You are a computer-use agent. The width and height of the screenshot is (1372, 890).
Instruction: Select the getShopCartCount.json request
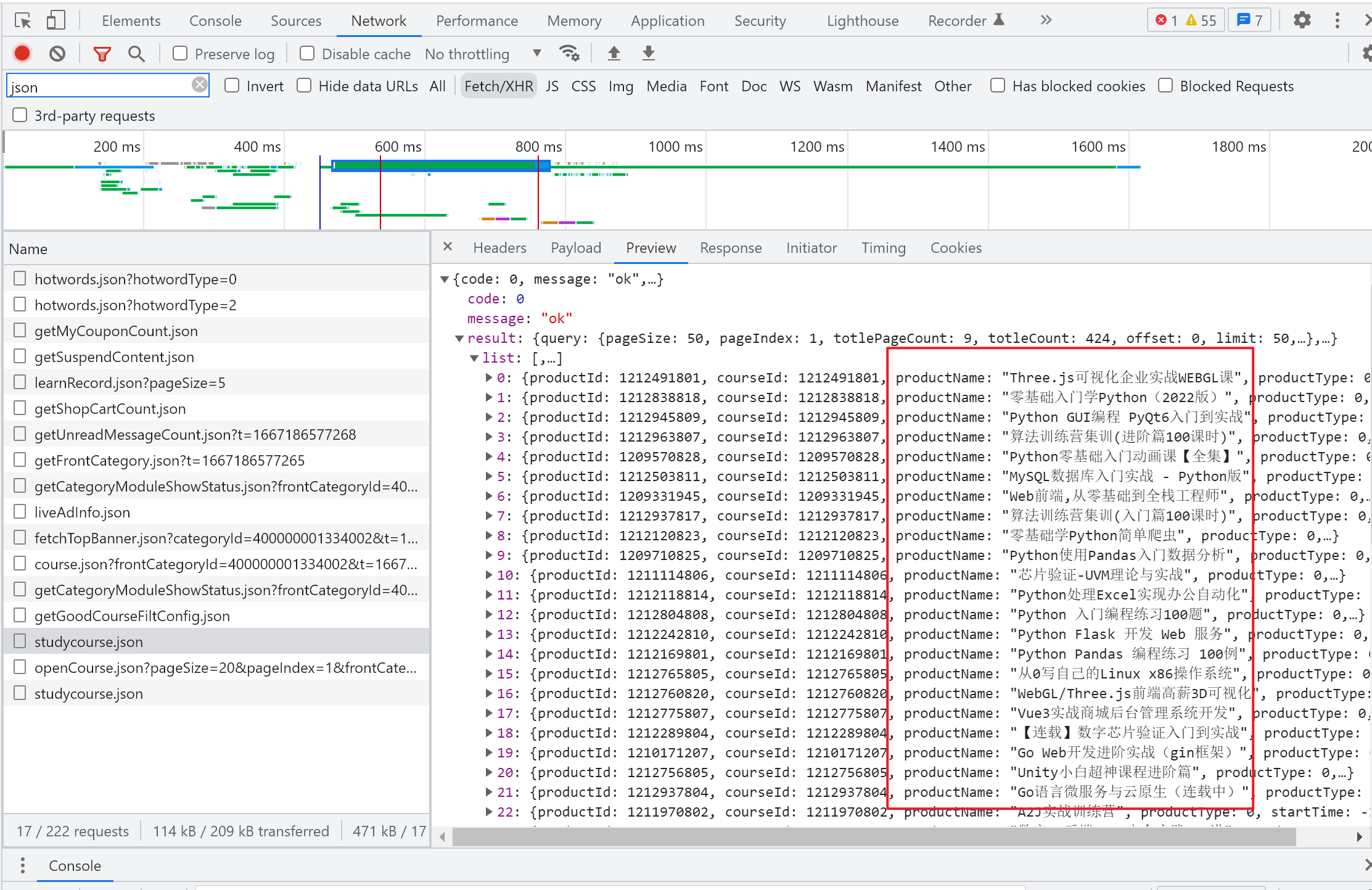(110, 408)
